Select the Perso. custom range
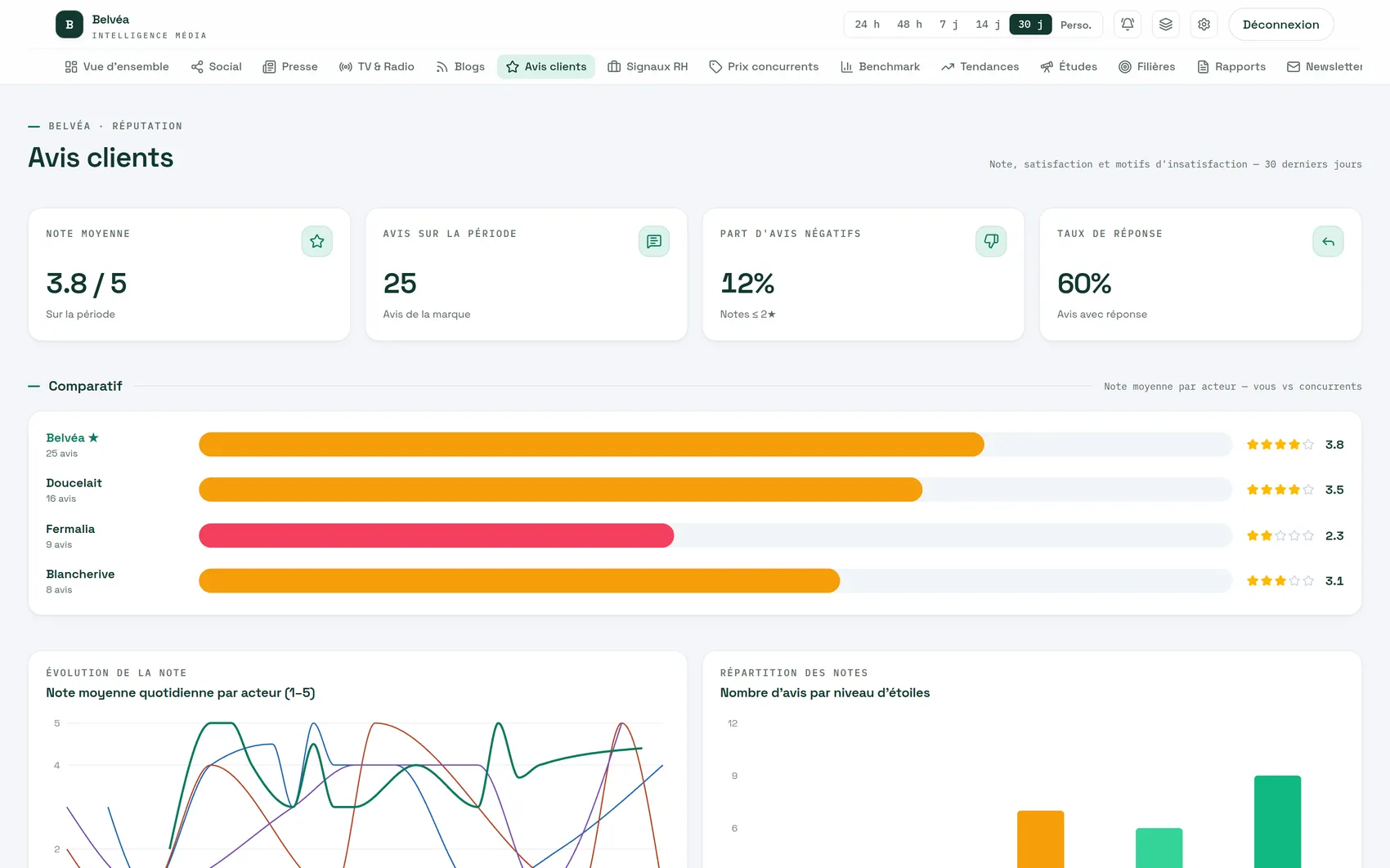 (x=1076, y=25)
